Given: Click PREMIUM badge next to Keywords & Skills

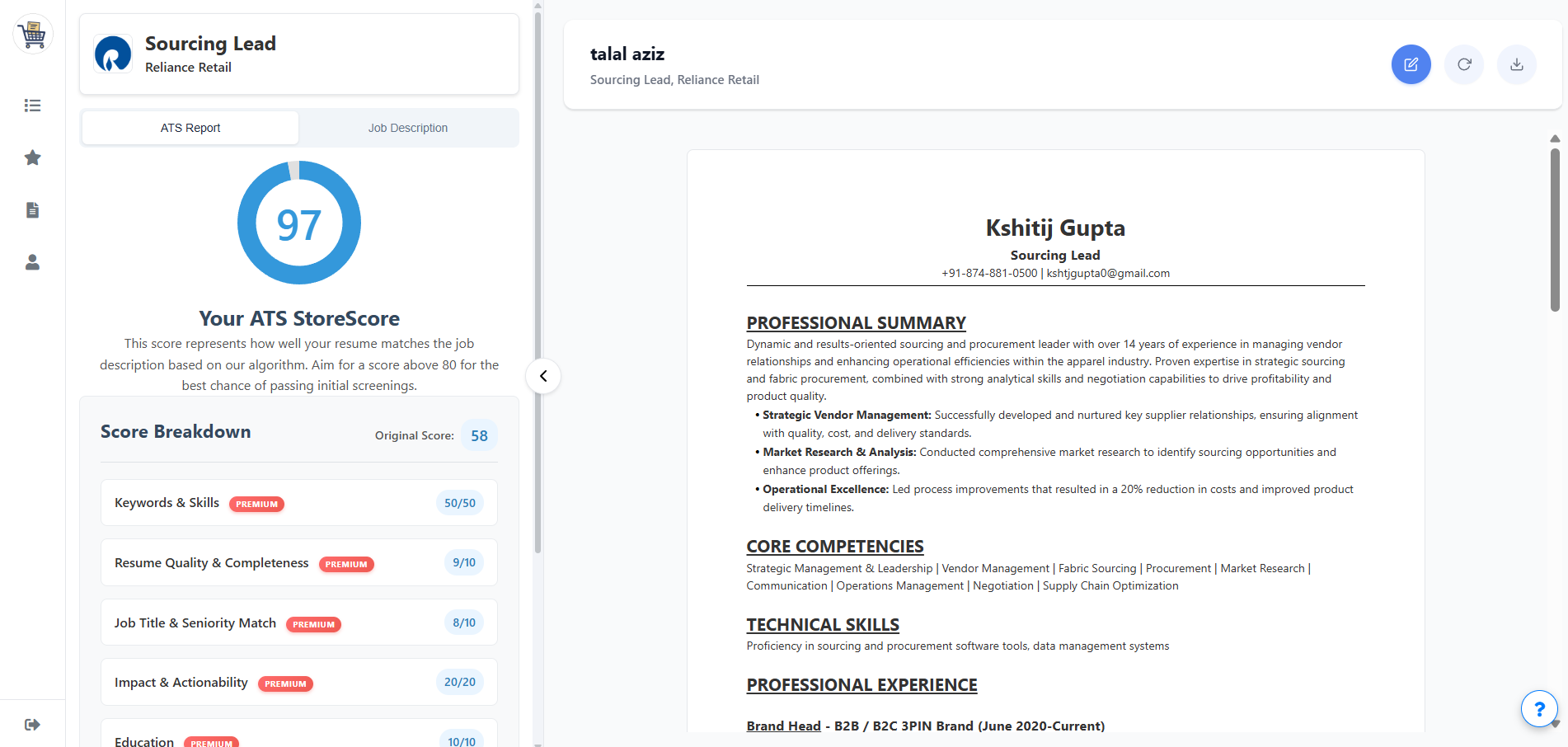Looking at the screenshot, I should click(256, 504).
